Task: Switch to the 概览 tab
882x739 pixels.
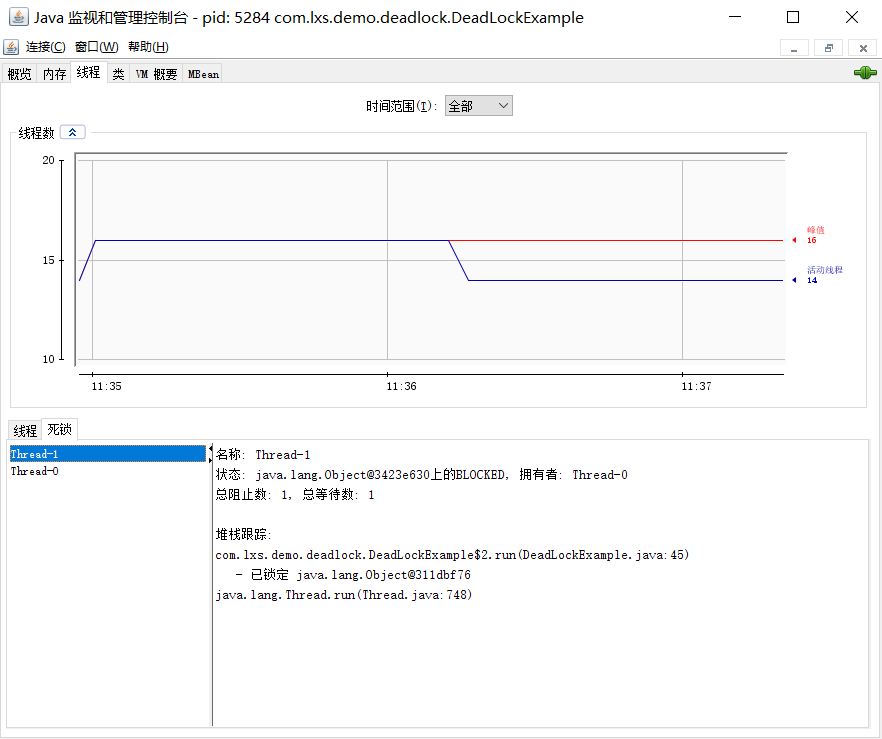Action: (x=20, y=74)
